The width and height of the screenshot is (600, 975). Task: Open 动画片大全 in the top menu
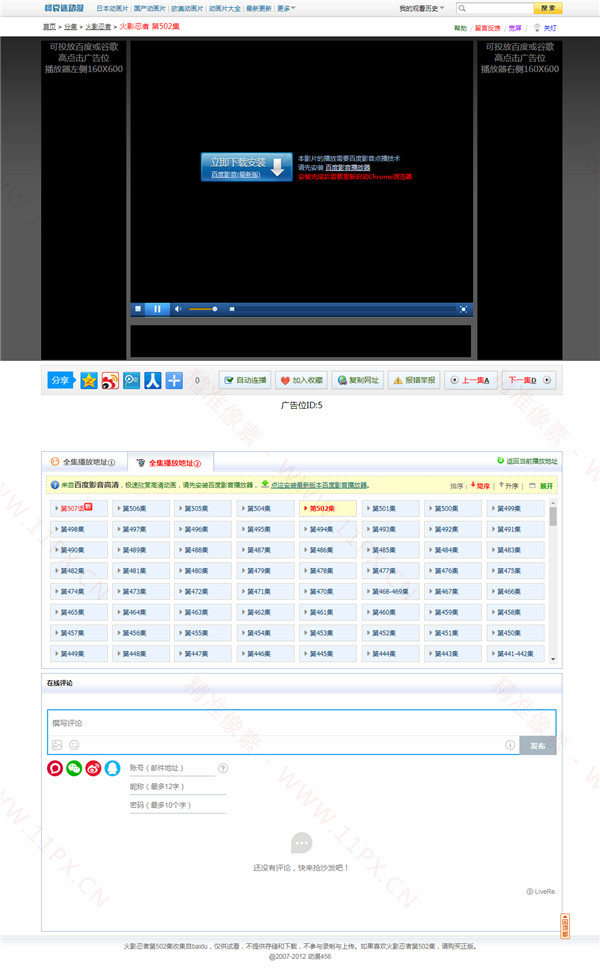[x=224, y=9]
